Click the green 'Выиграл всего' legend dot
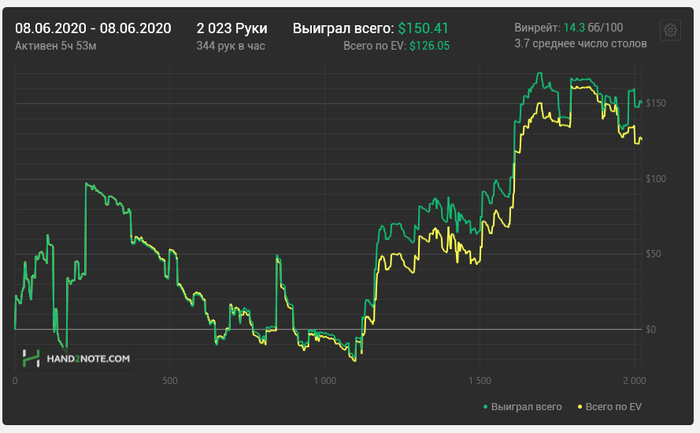Viewport: 700px width, 433px height. click(485, 407)
